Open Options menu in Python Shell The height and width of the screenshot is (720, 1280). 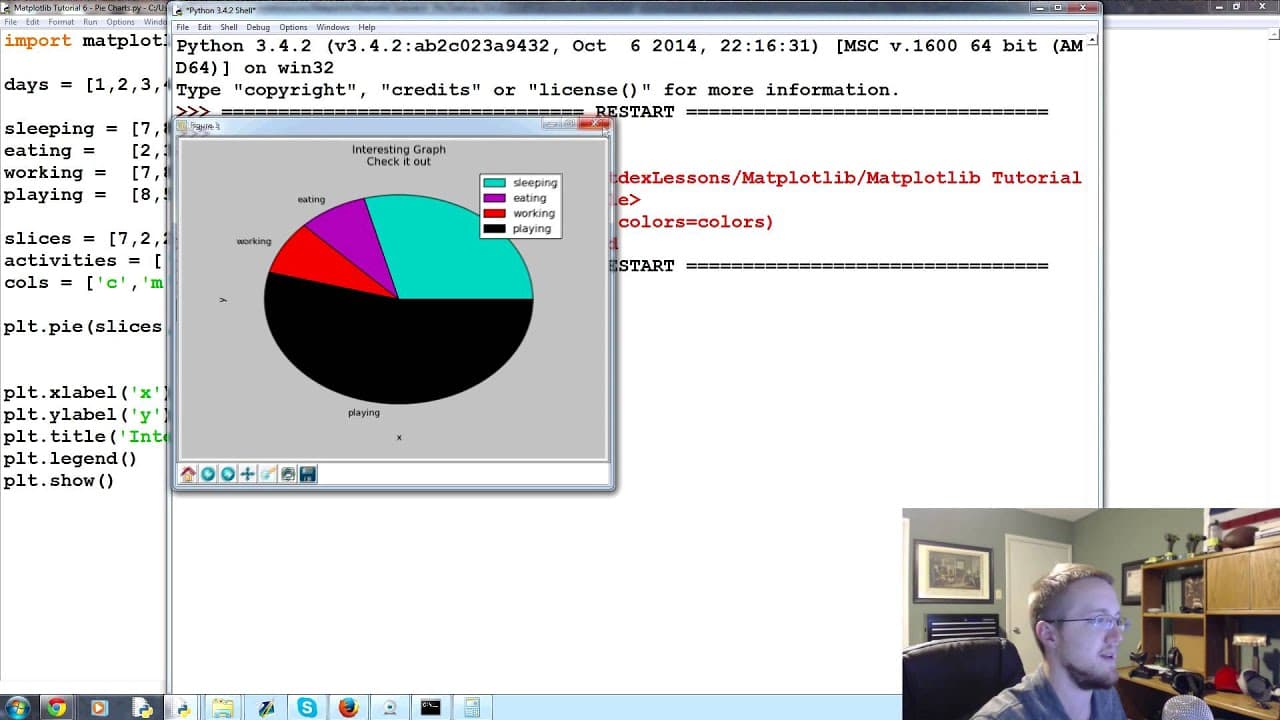point(293,27)
